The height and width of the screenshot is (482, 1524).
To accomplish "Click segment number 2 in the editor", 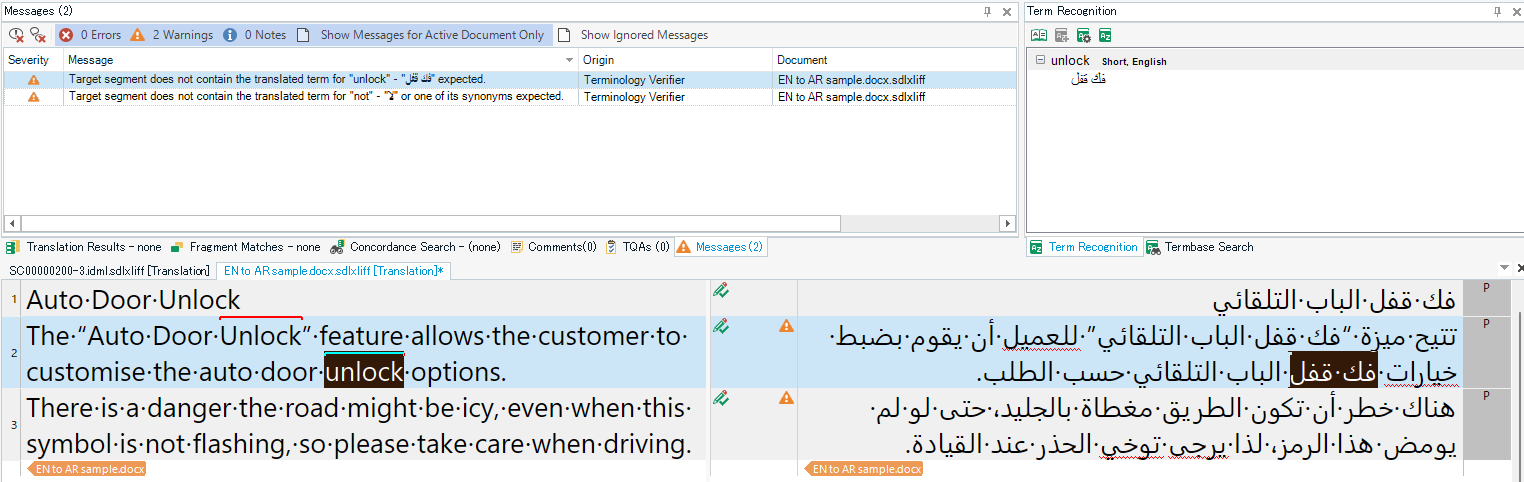I will [x=13, y=353].
